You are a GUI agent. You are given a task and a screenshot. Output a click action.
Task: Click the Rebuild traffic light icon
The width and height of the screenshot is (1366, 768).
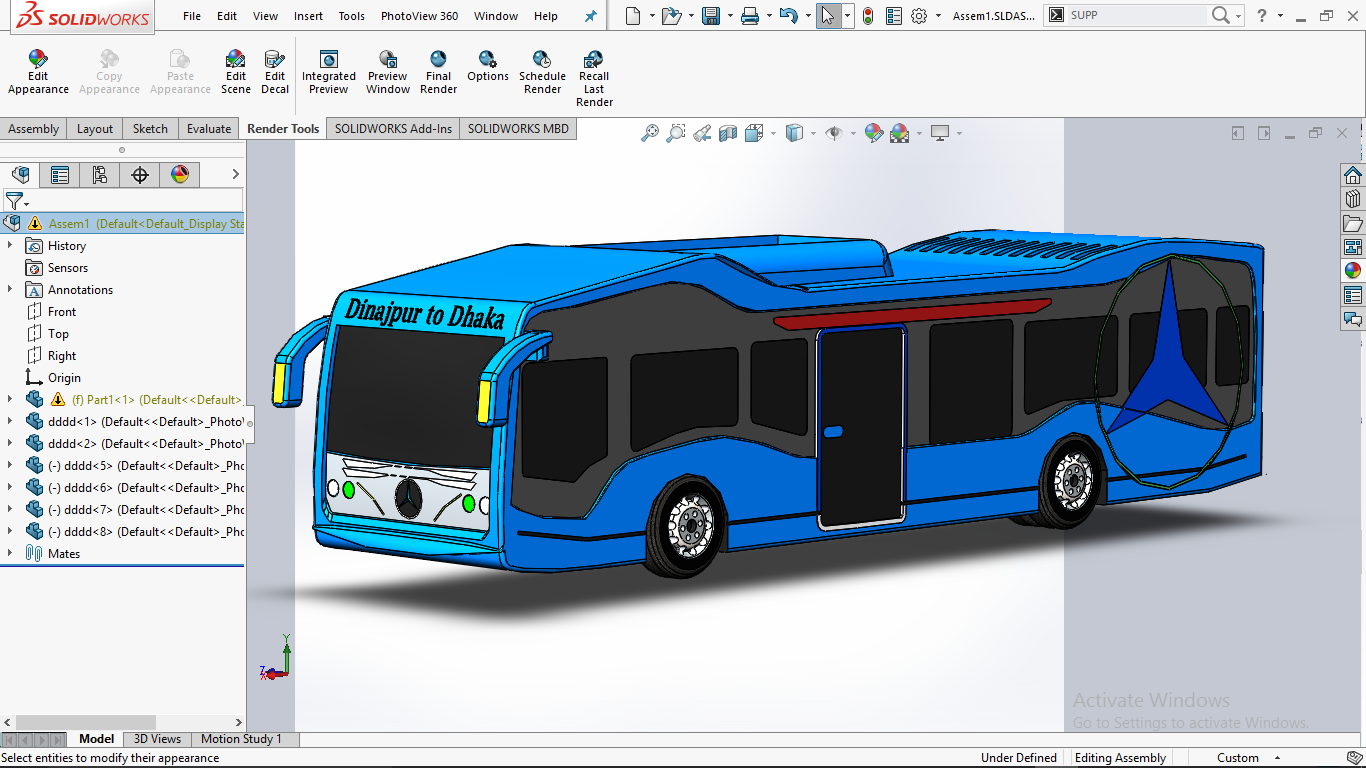[x=867, y=16]
